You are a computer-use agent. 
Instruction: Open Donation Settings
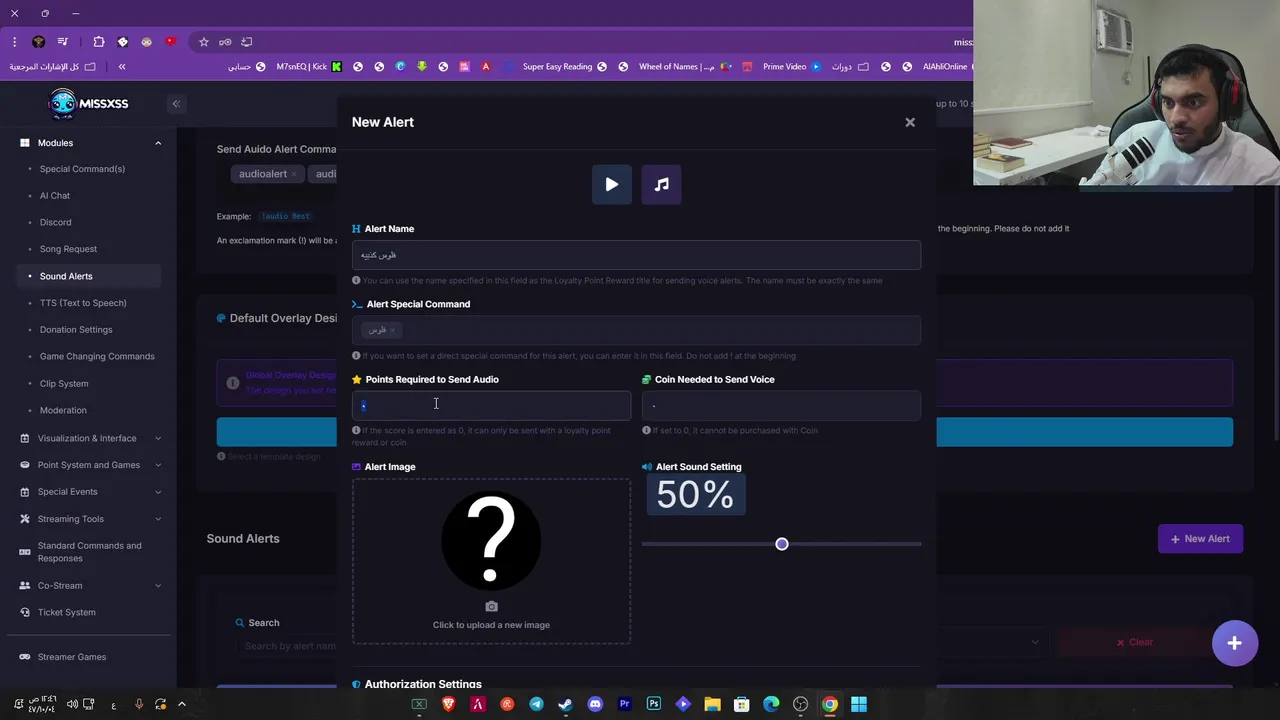76,330
